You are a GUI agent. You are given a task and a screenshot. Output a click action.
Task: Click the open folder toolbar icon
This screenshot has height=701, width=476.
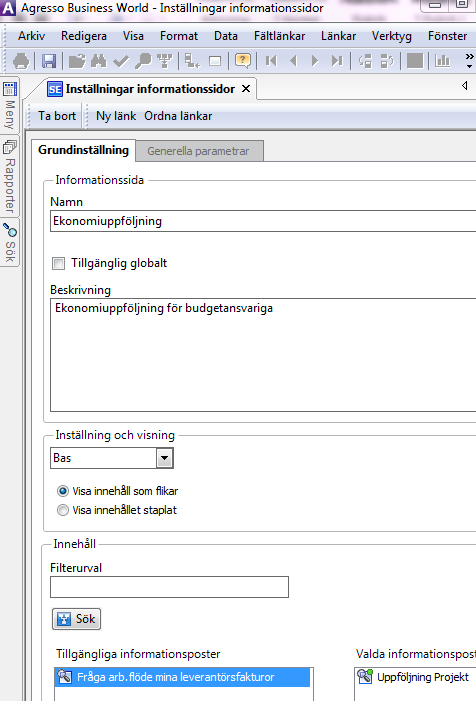(x=77, y=60)
